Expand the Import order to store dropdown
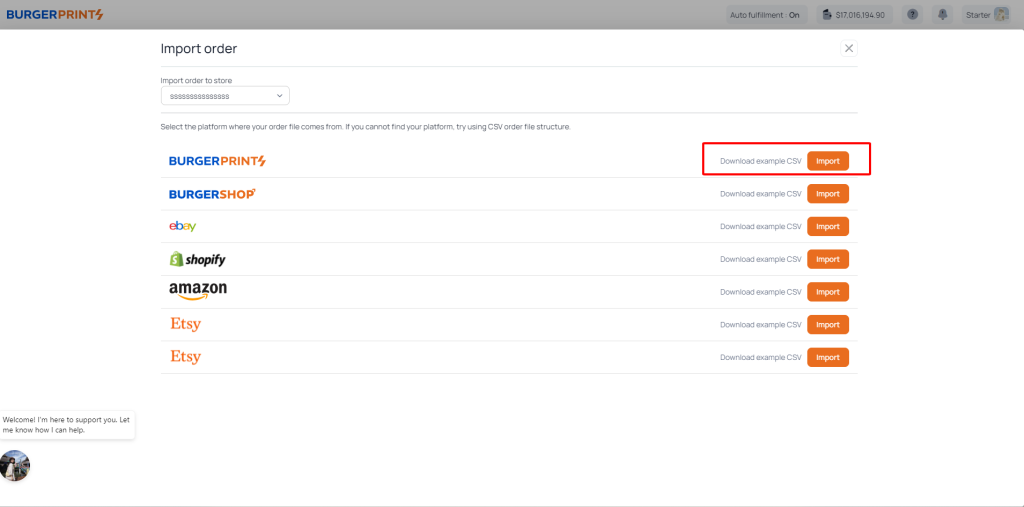The image size is (1024, 507). (225, 96)
